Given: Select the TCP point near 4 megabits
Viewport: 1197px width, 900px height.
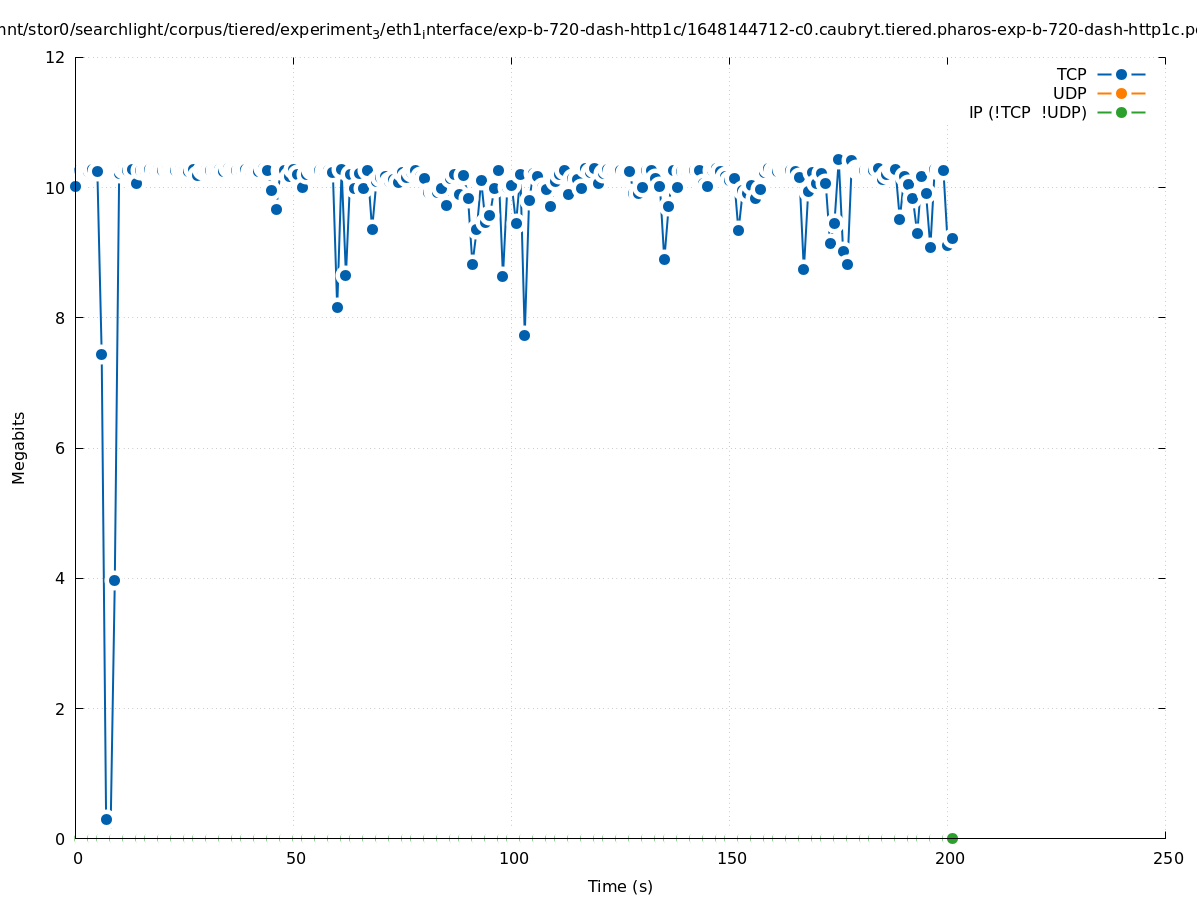Looking at the screenshot, I should click(x=114, y=580).
